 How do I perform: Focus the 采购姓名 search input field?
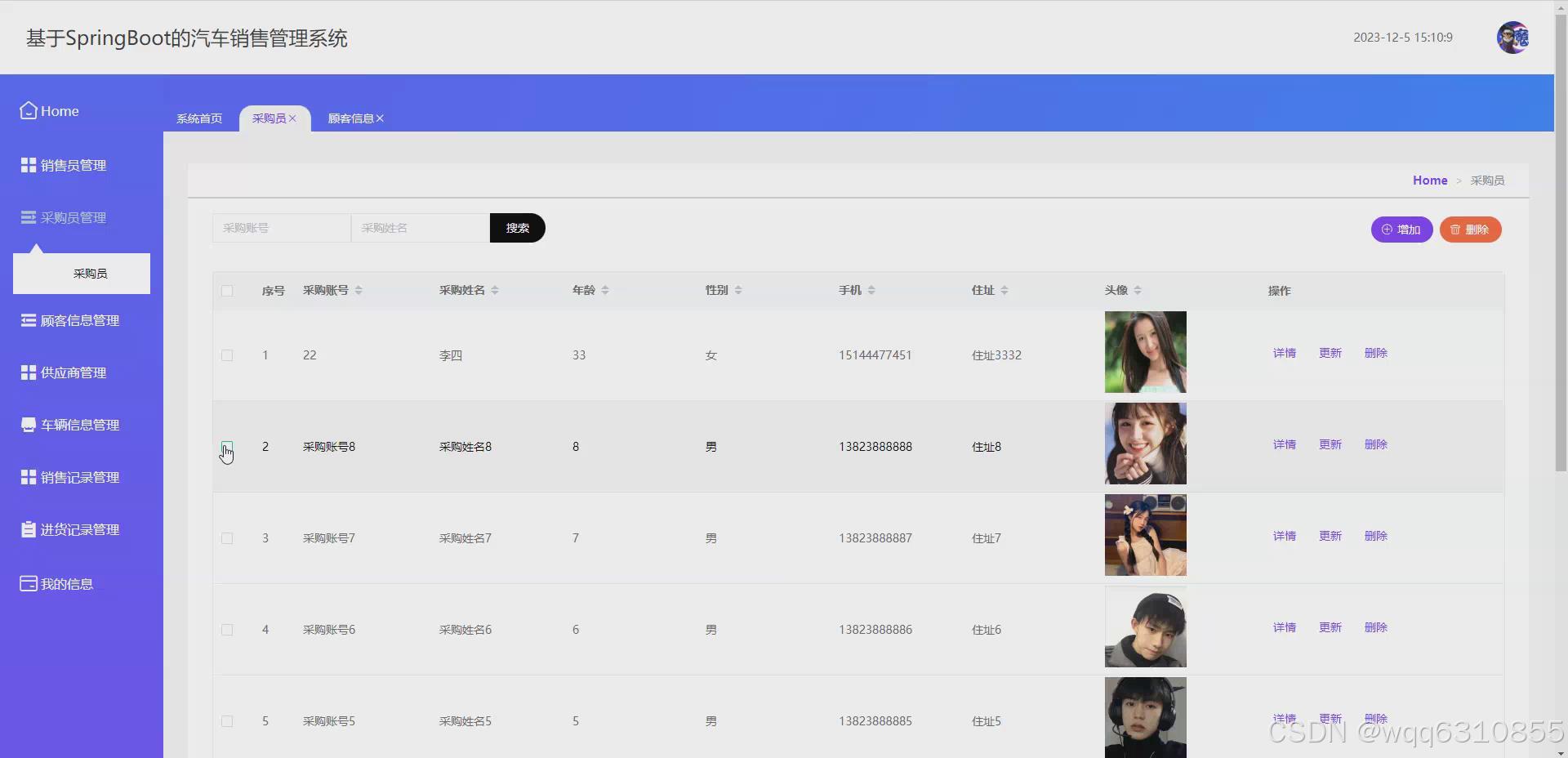point(421,228)
